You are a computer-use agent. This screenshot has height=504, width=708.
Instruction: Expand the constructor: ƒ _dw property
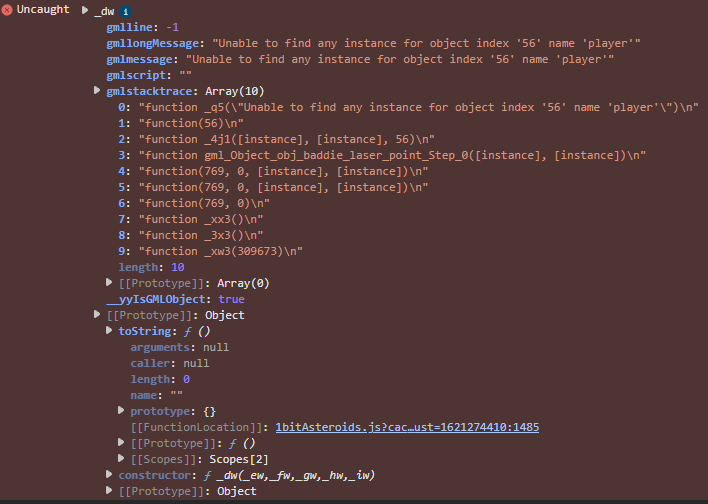111,475
